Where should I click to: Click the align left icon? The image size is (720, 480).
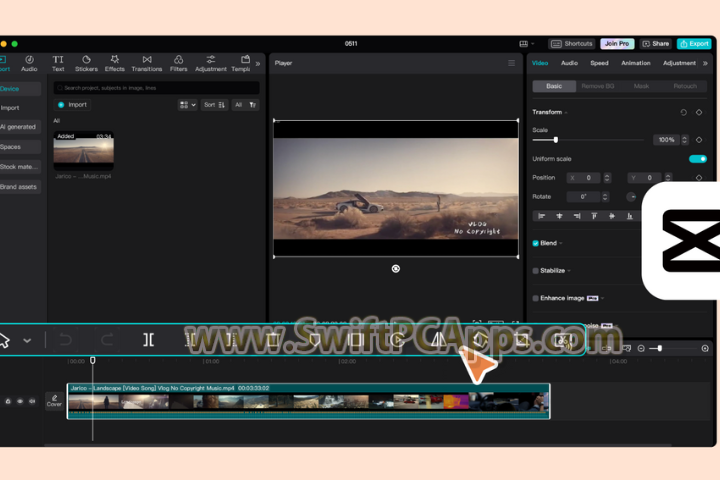pyautogui.click(x=542, y=216)
